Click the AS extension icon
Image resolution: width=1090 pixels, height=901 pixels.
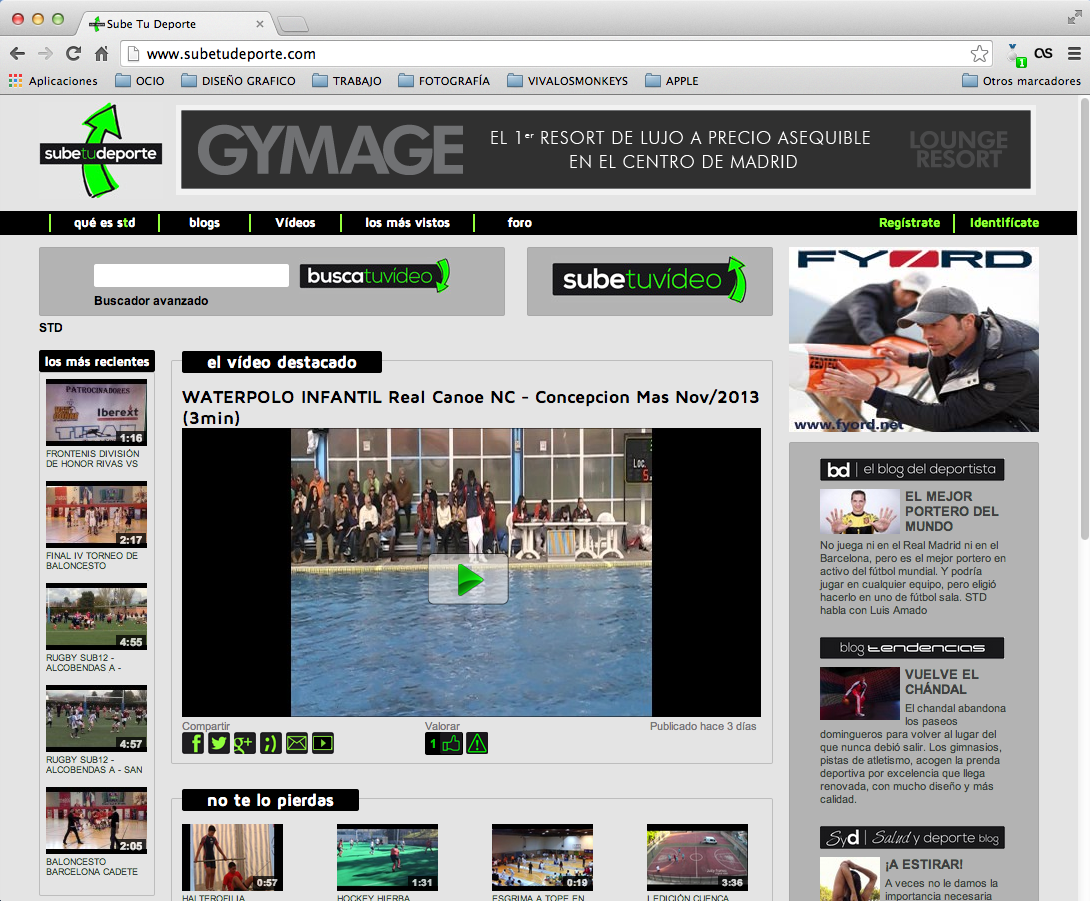pyautogui.click(x=1043, y=53)
